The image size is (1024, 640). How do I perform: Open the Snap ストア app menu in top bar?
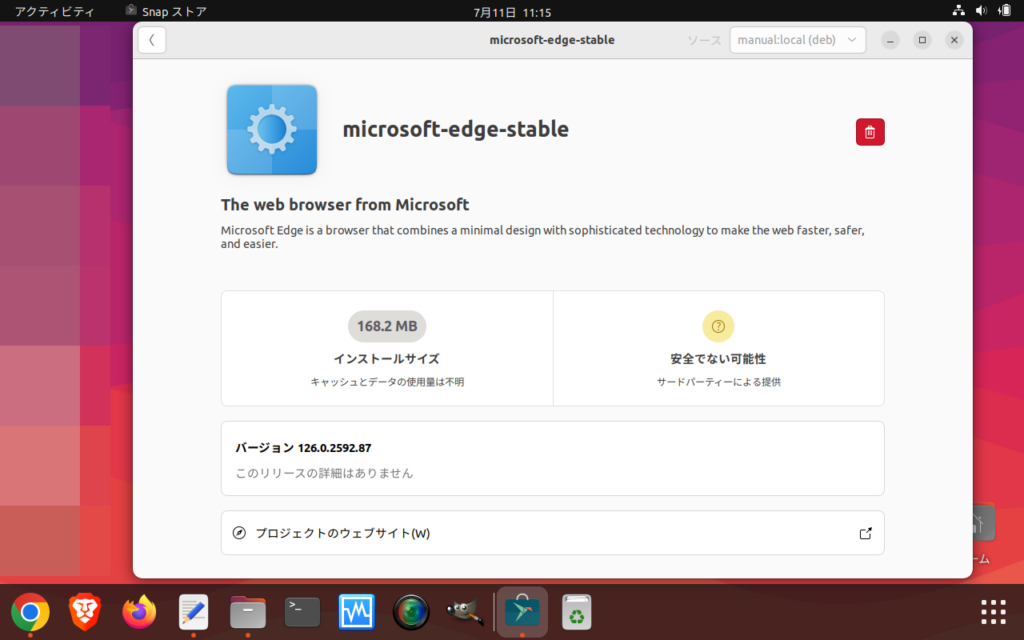[166, 12]
